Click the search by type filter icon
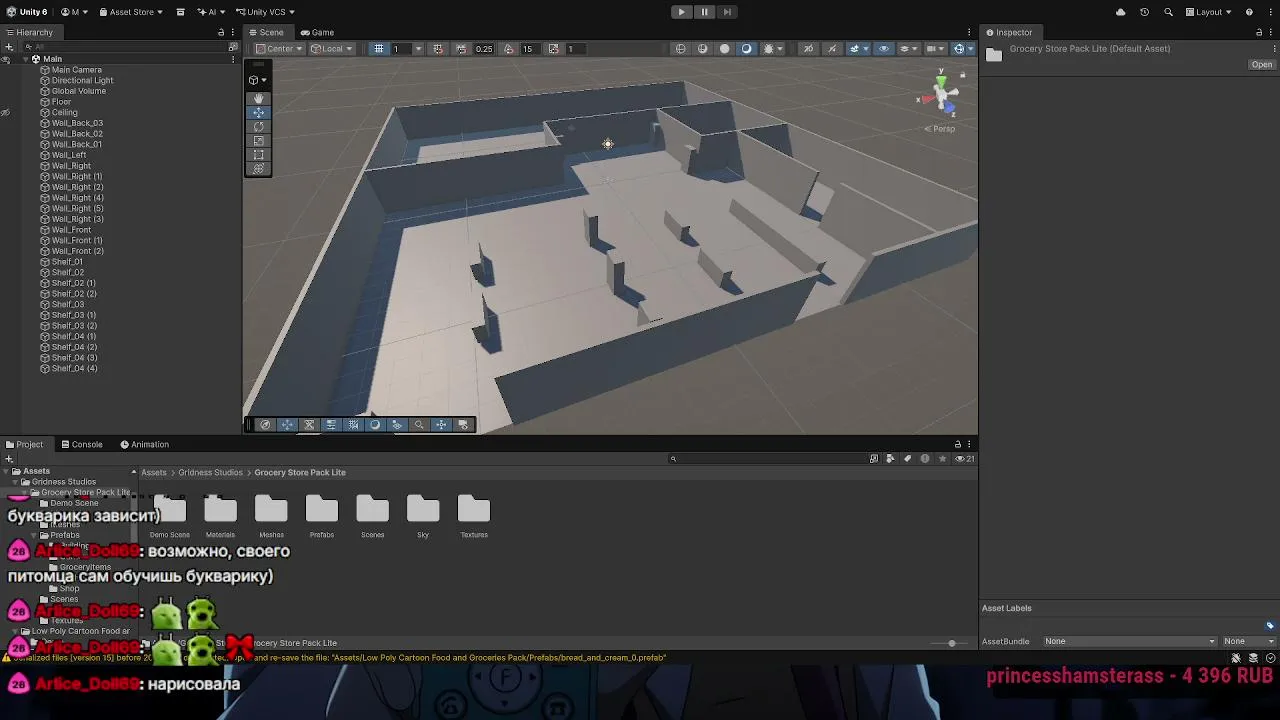The image size is (1280, 720). [890, 458]
